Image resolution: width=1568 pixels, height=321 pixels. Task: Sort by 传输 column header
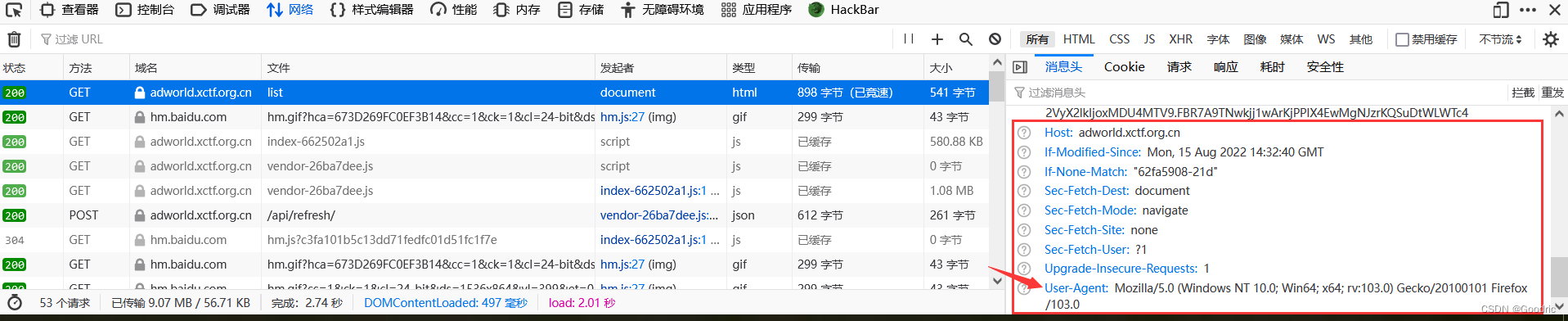pyautogui.click(x=859, y=68)
